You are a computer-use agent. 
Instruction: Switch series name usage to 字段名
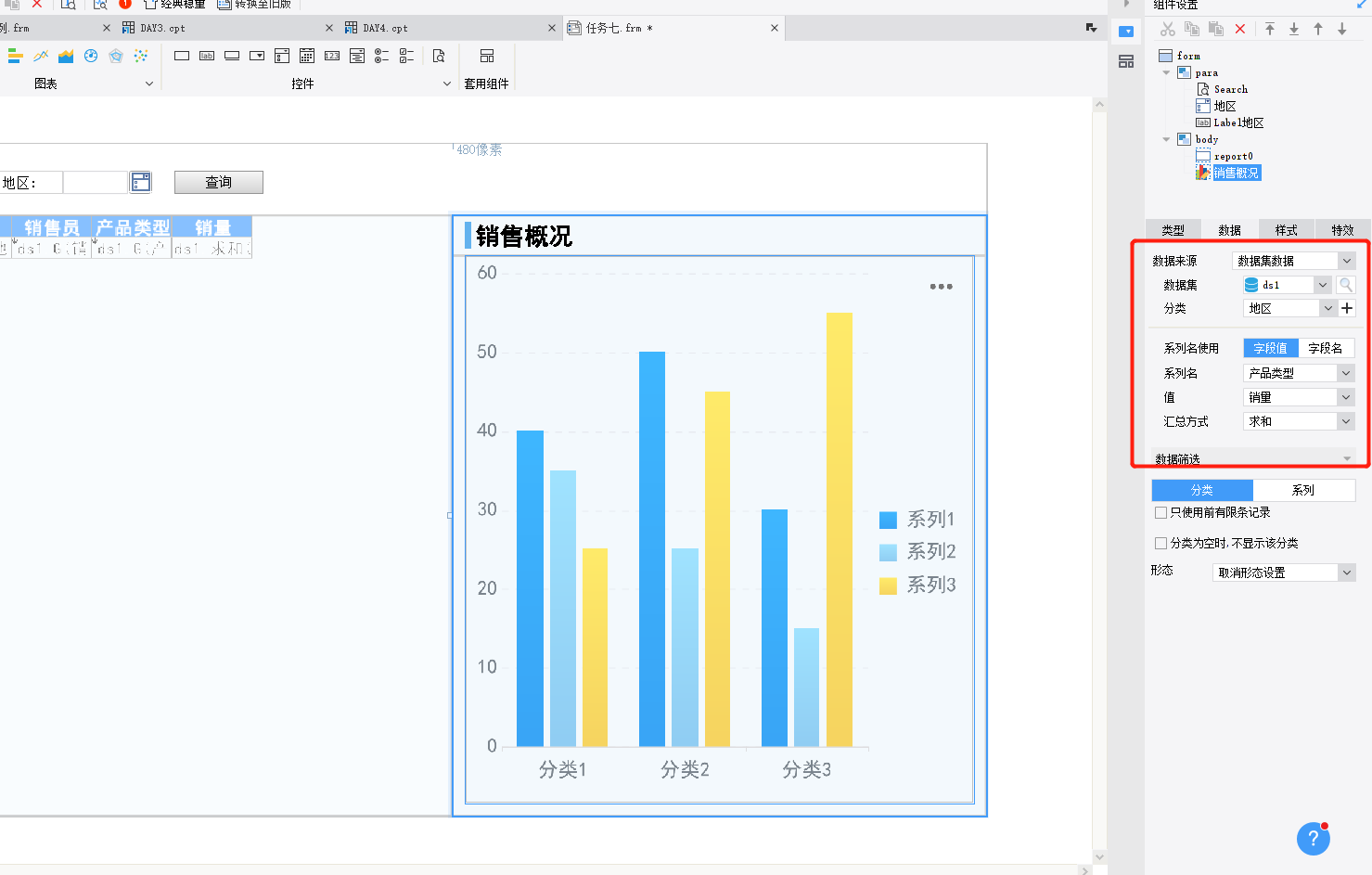point(1325,348)
